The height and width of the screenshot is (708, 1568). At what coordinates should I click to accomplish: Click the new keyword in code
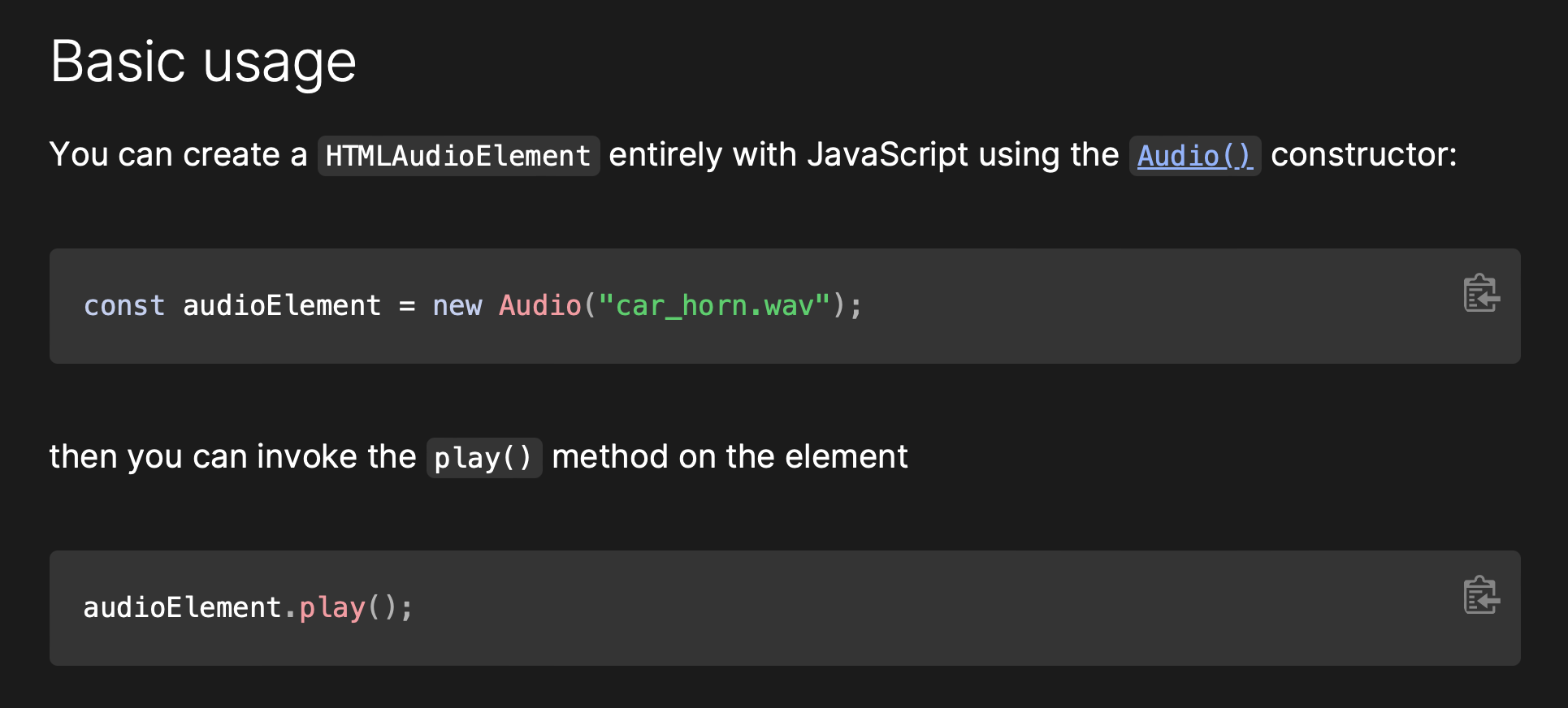tap(457, 306)
